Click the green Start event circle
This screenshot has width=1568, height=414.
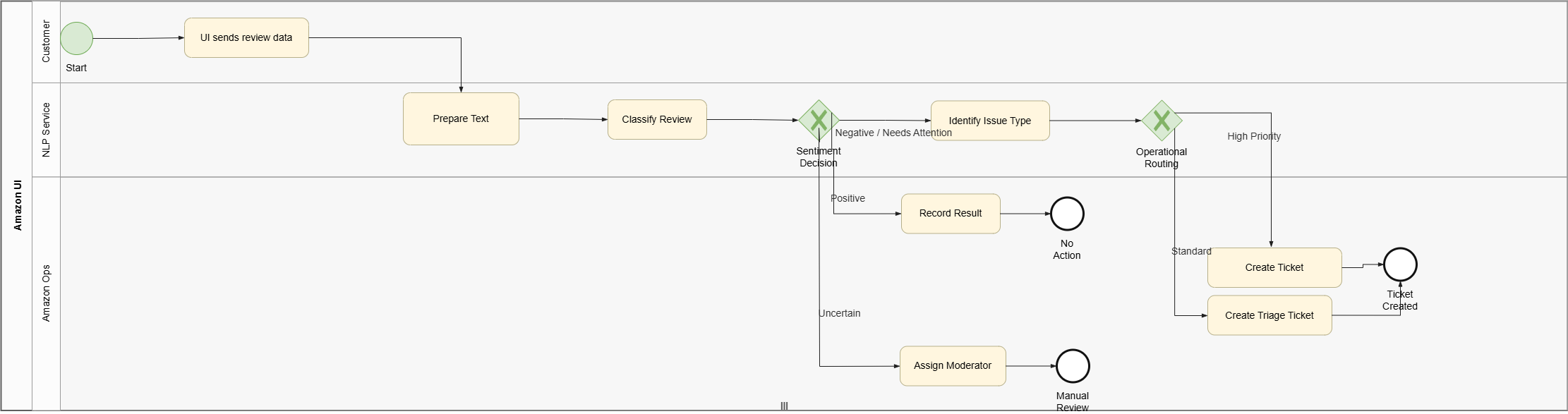click(x=76, y=39)
